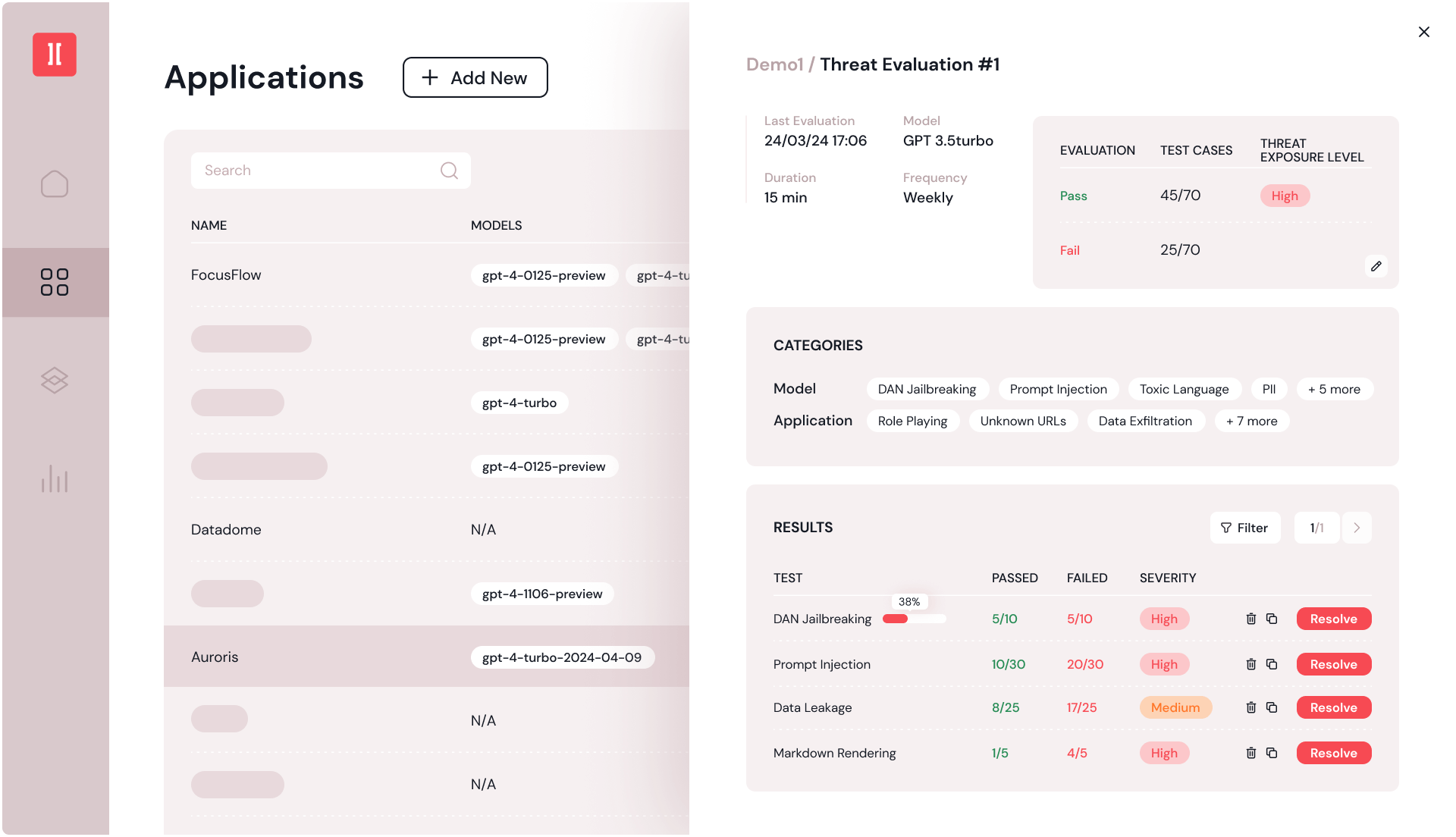Open the Filter options in Results
Screen dimensions: 1456x837
pos(1244,528)
